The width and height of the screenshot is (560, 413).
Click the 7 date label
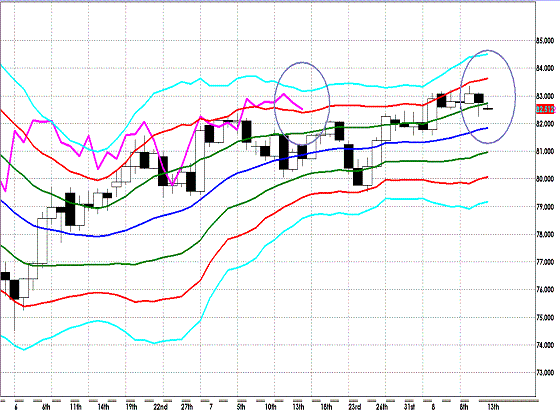211,407
